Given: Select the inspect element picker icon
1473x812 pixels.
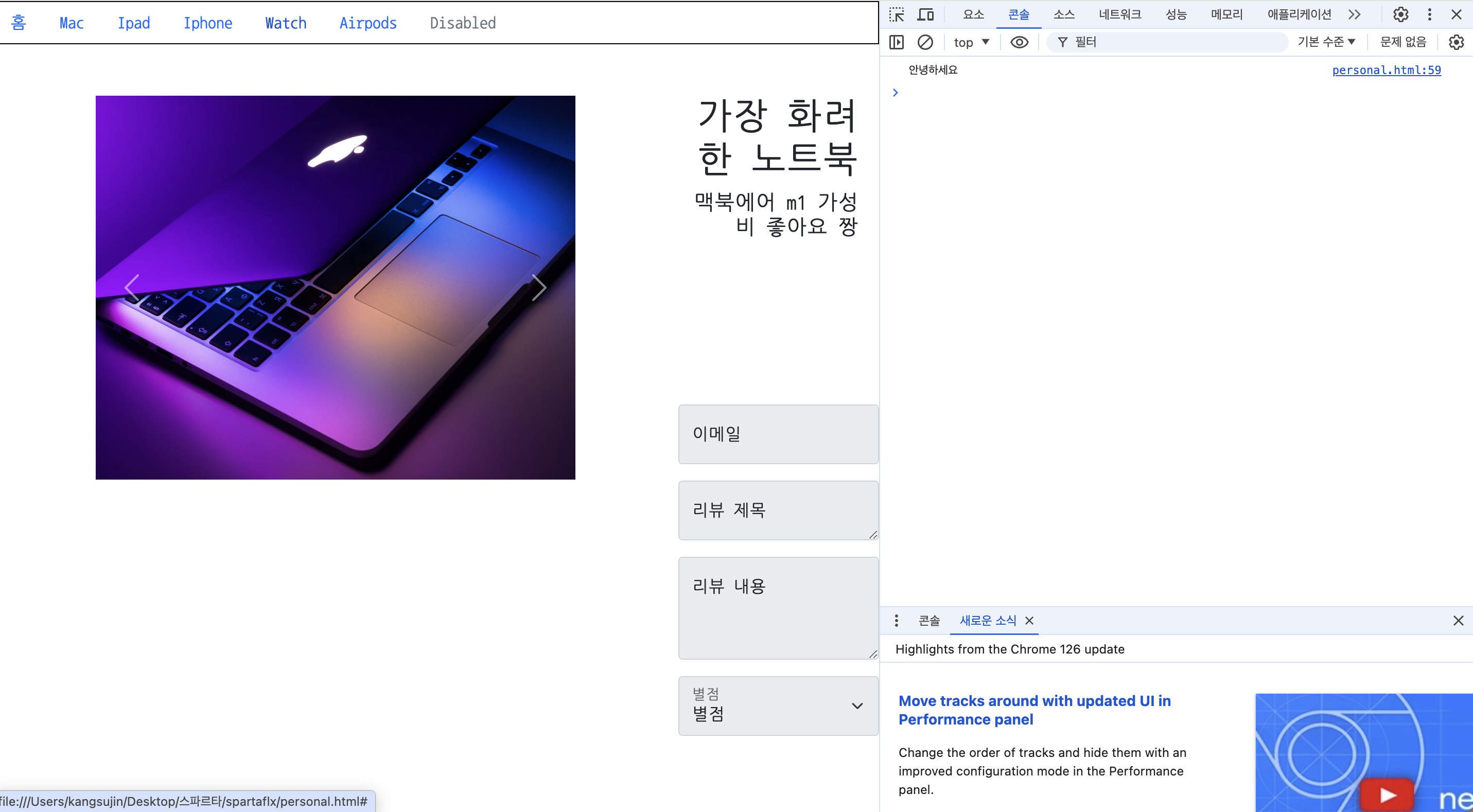Looking at the screenshot, I should point(896,14).
